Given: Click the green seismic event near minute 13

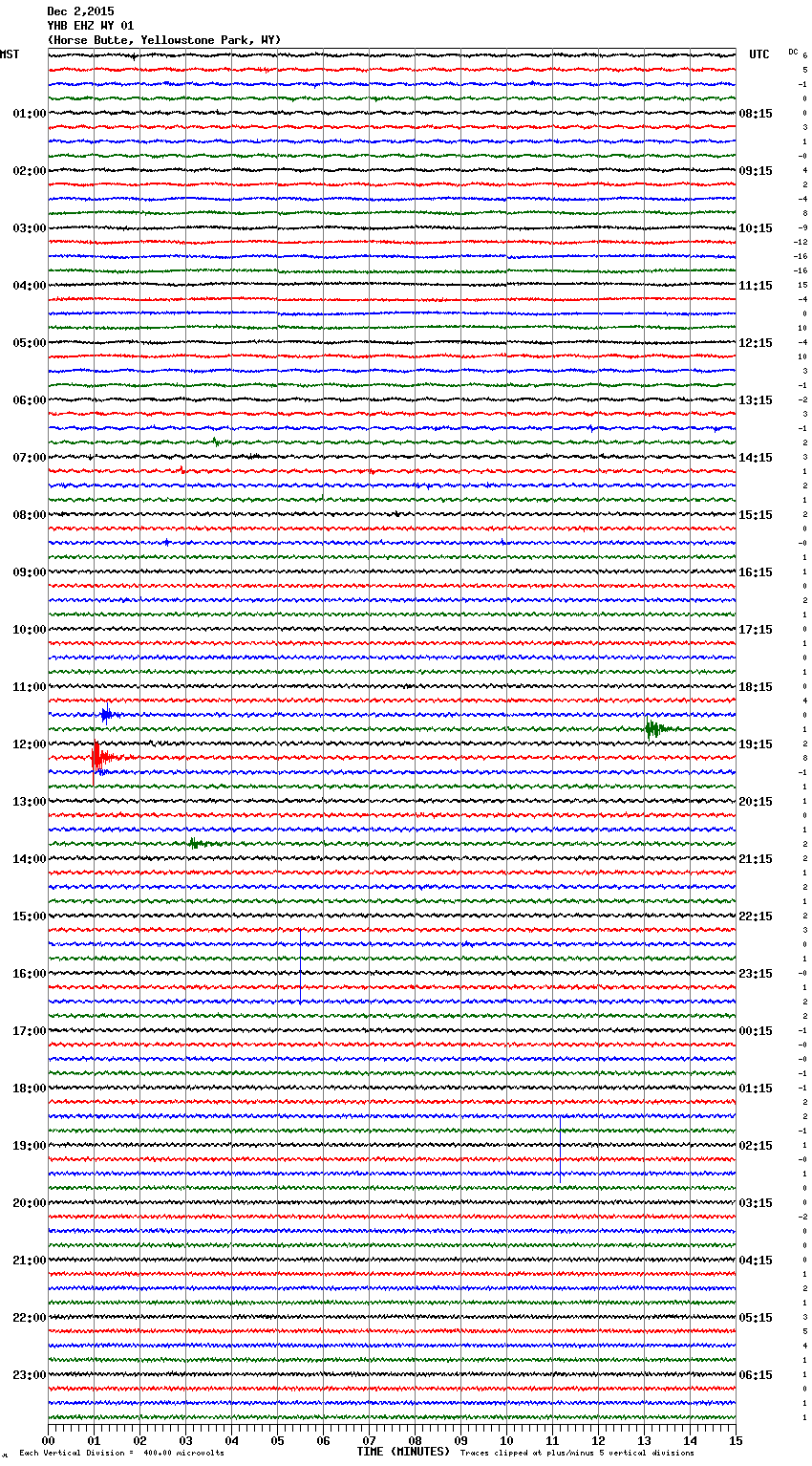Looking at the screenshot, I should click(x=652, y=729).
